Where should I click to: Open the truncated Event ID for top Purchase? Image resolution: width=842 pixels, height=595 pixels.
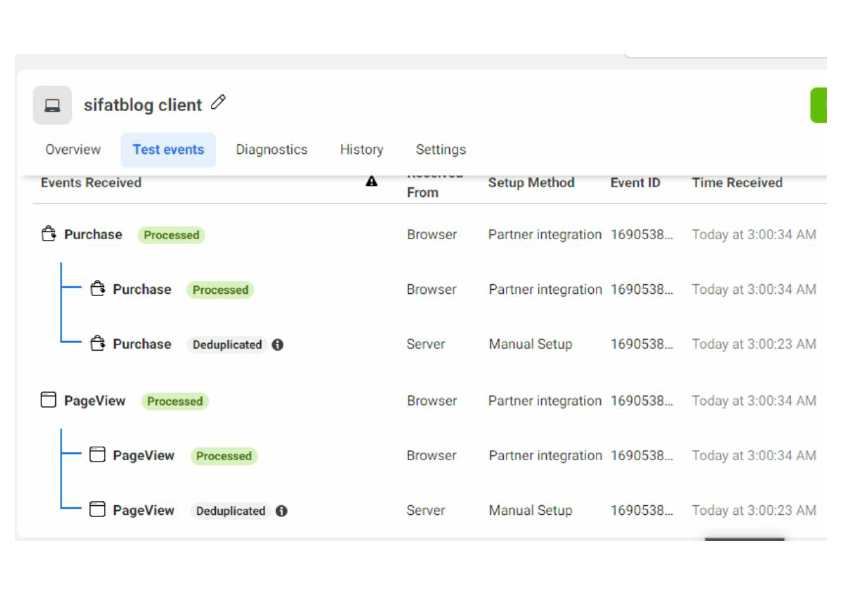[x=640, y=234]
